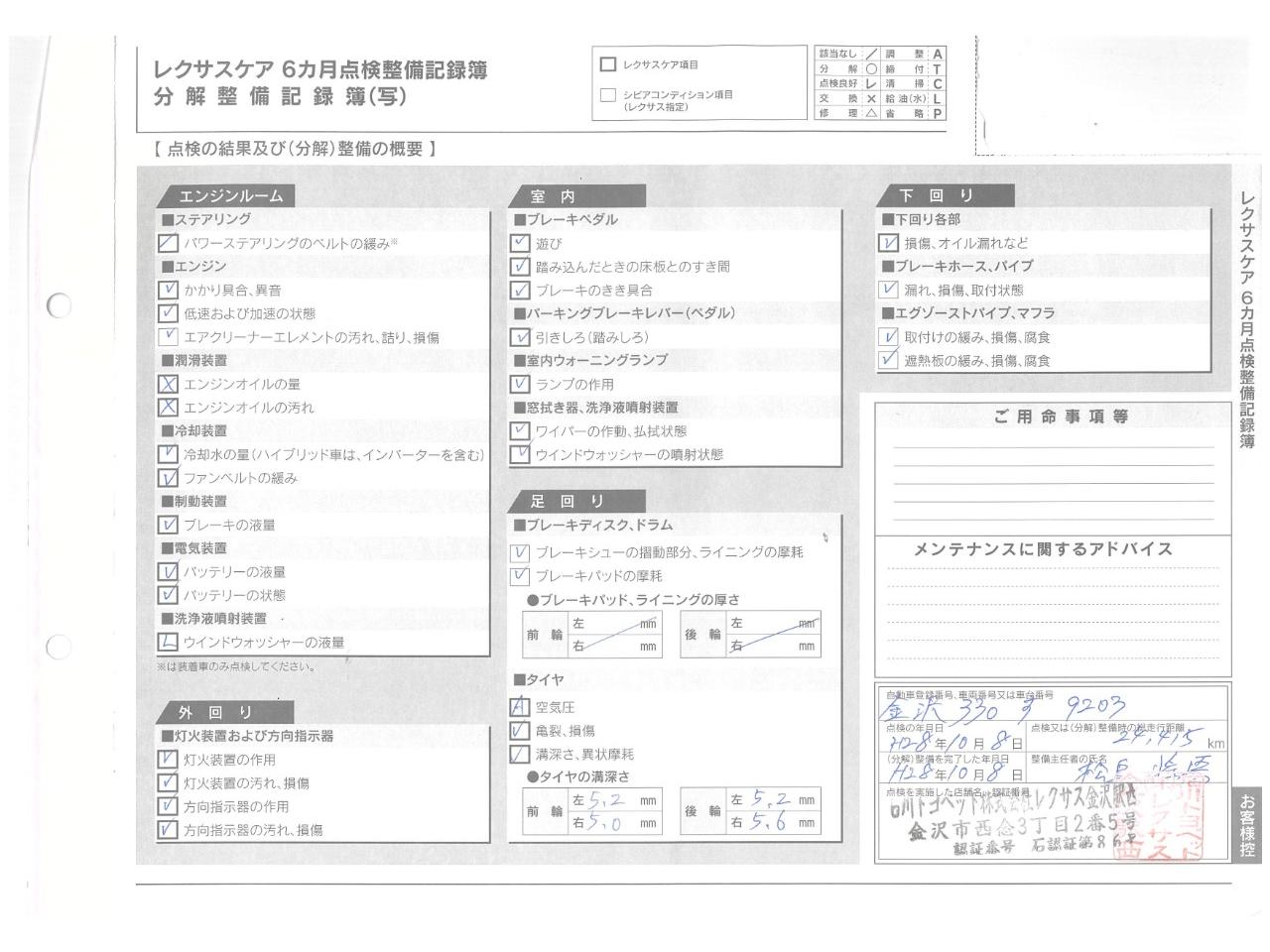Check the バッテリーの液量 box

[x=168, y=571]
